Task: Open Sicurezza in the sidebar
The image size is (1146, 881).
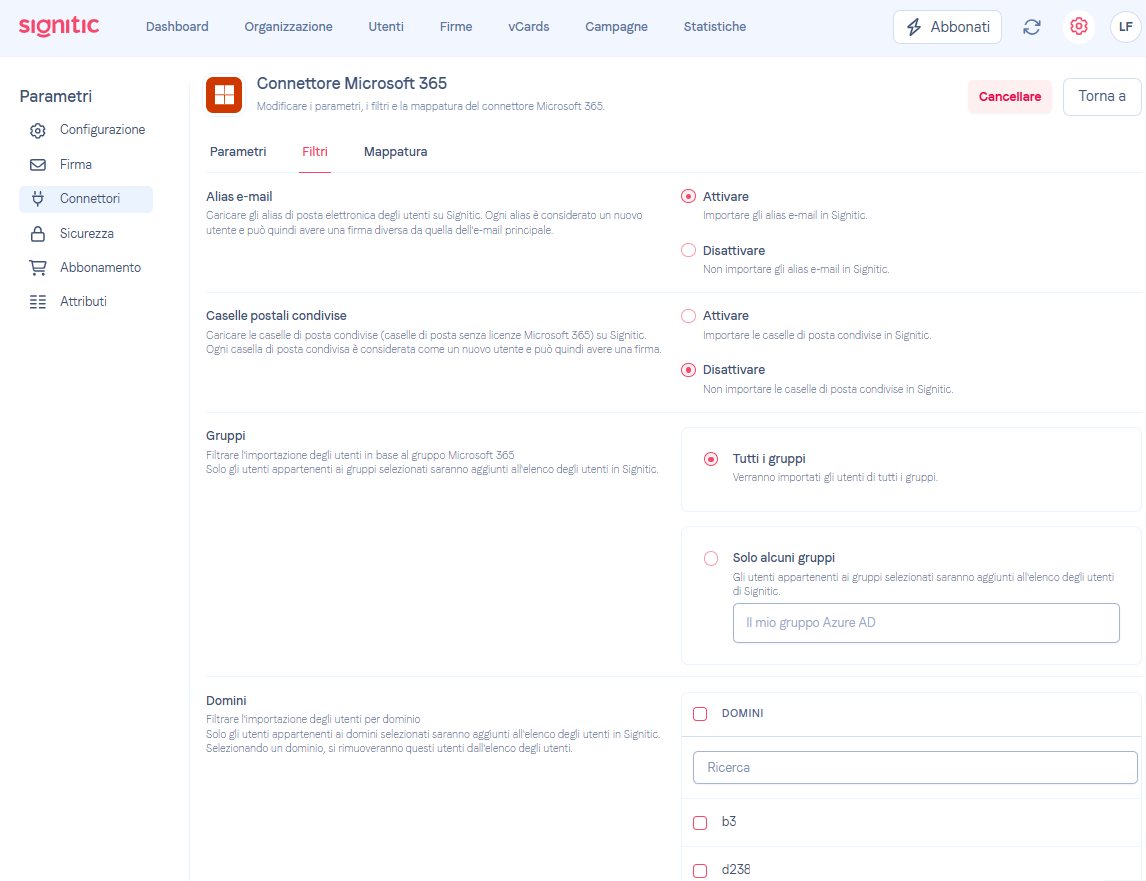Action: (86, 233)
